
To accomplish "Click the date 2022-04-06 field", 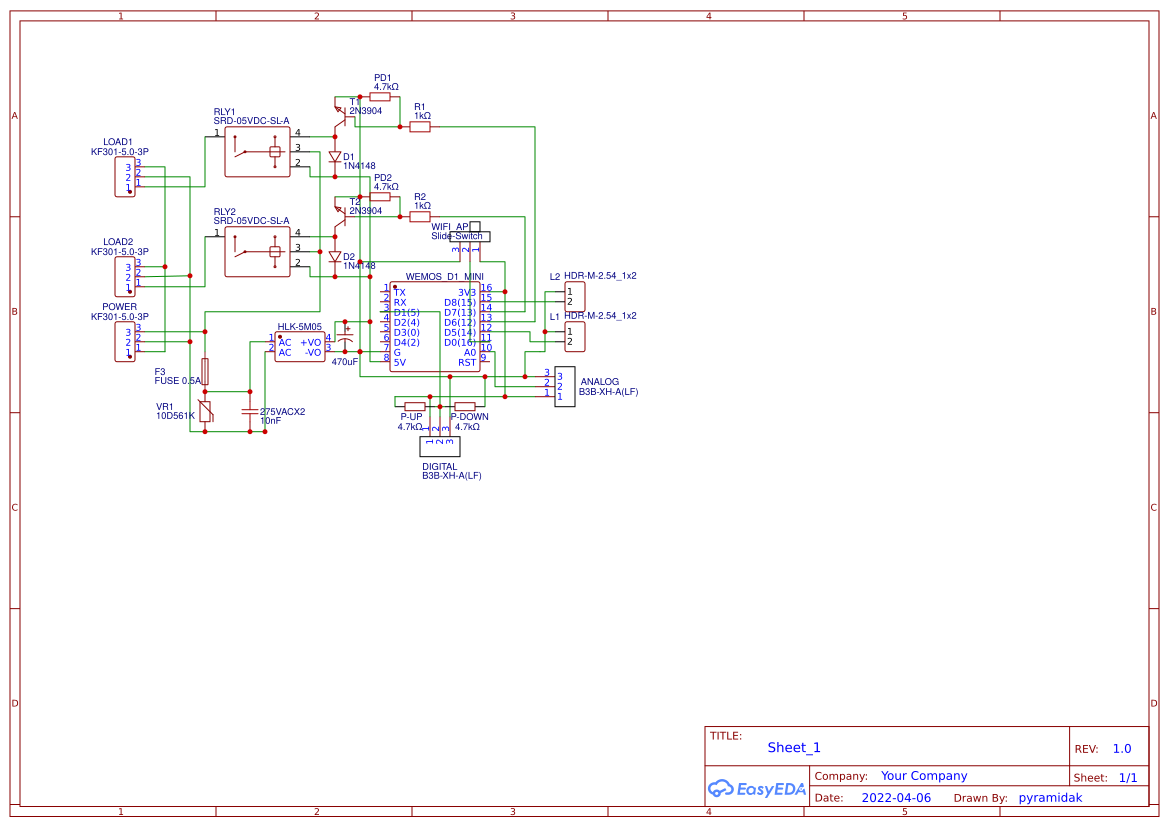I will (x=897, y=797).
